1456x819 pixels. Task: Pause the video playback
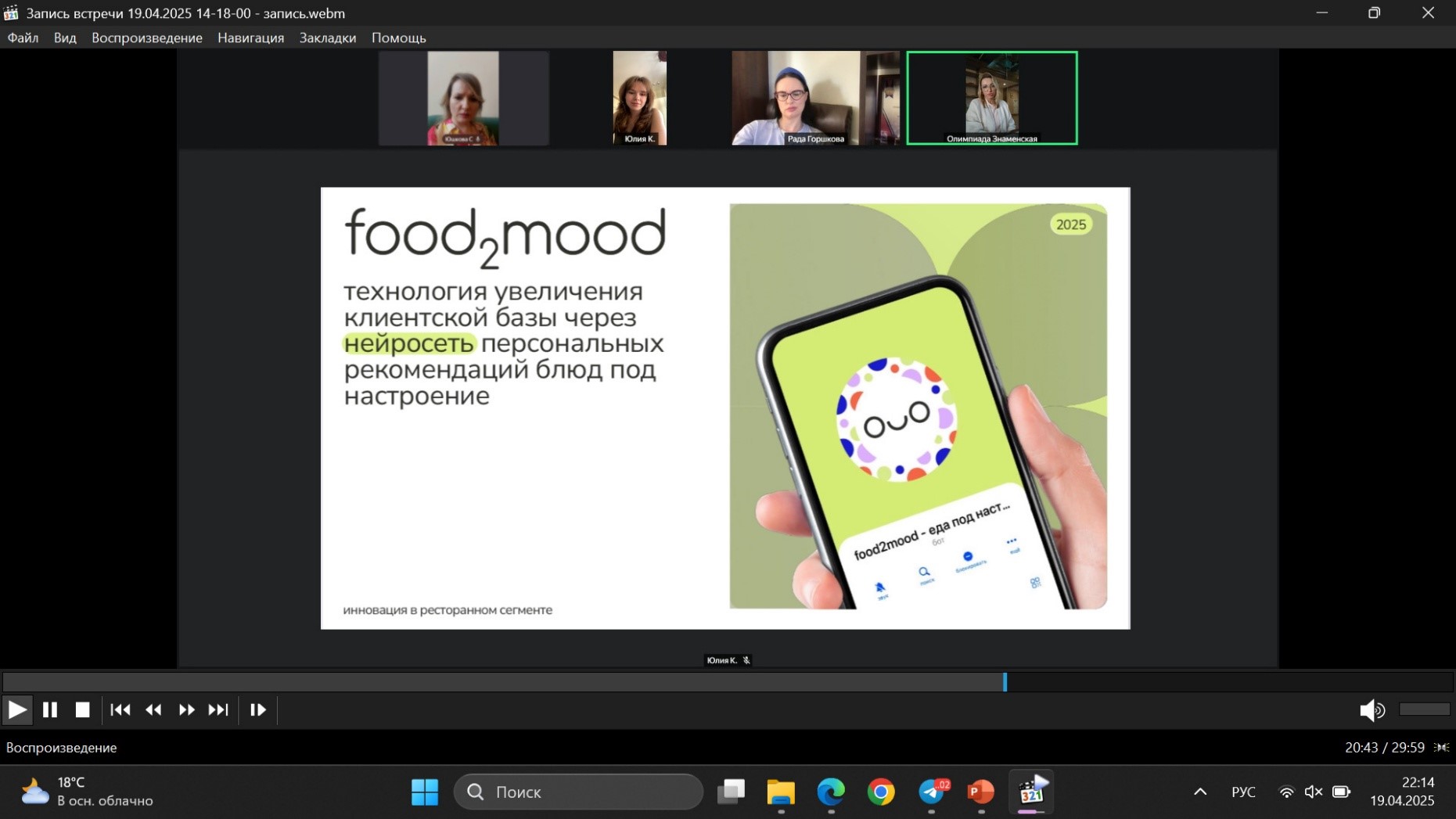[50, 710]
